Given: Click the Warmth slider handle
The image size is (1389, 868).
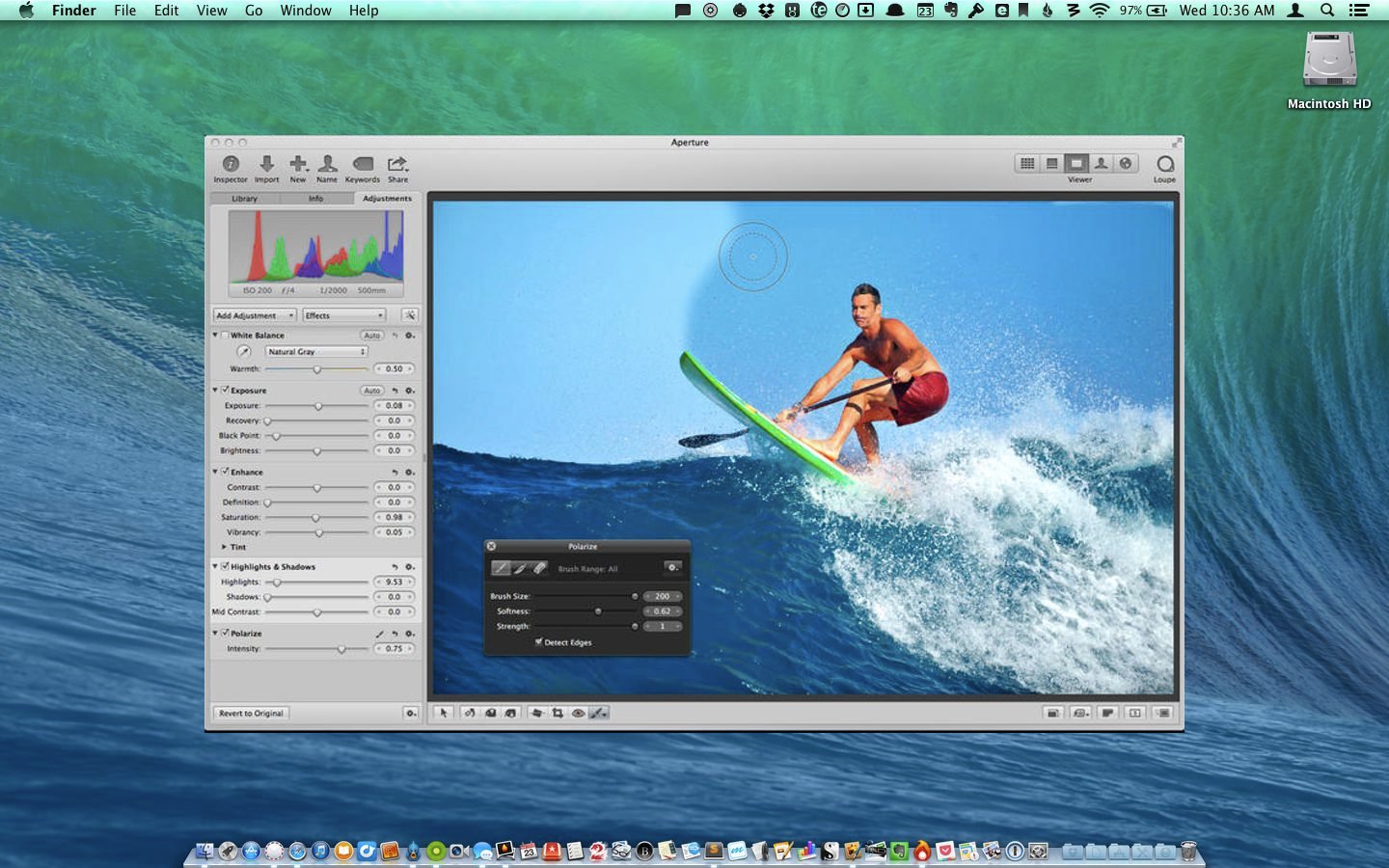Looking at the screenshot, I should pos(316,369).
